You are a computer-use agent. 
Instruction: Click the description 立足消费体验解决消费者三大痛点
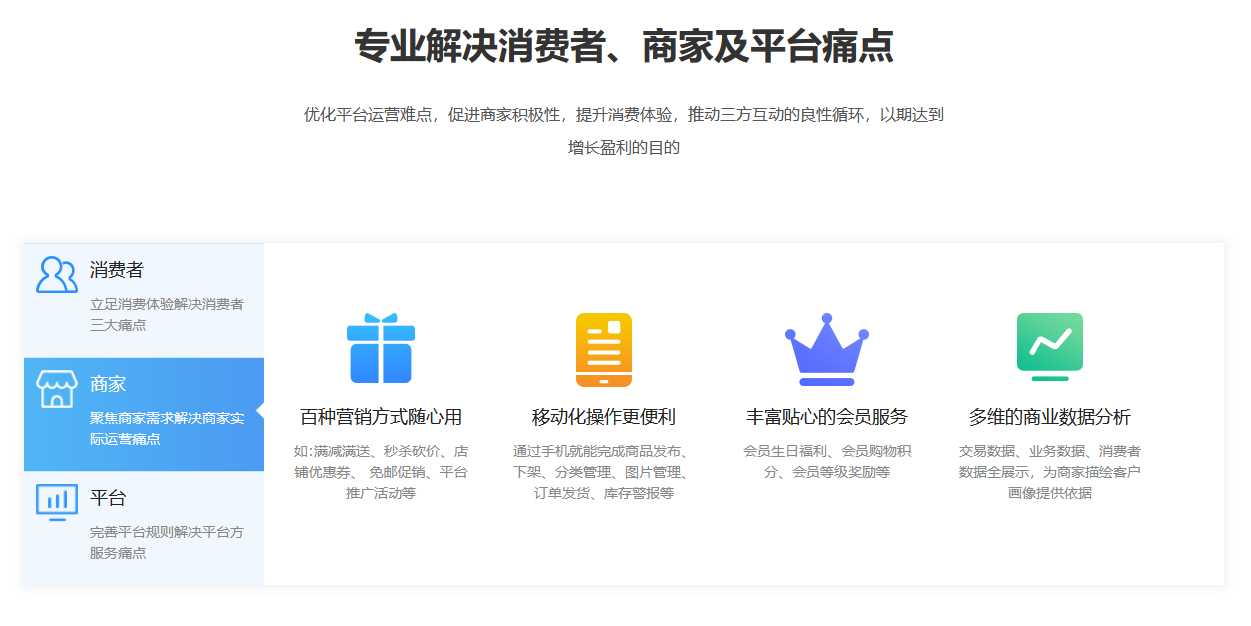click(x=167, y=314)
